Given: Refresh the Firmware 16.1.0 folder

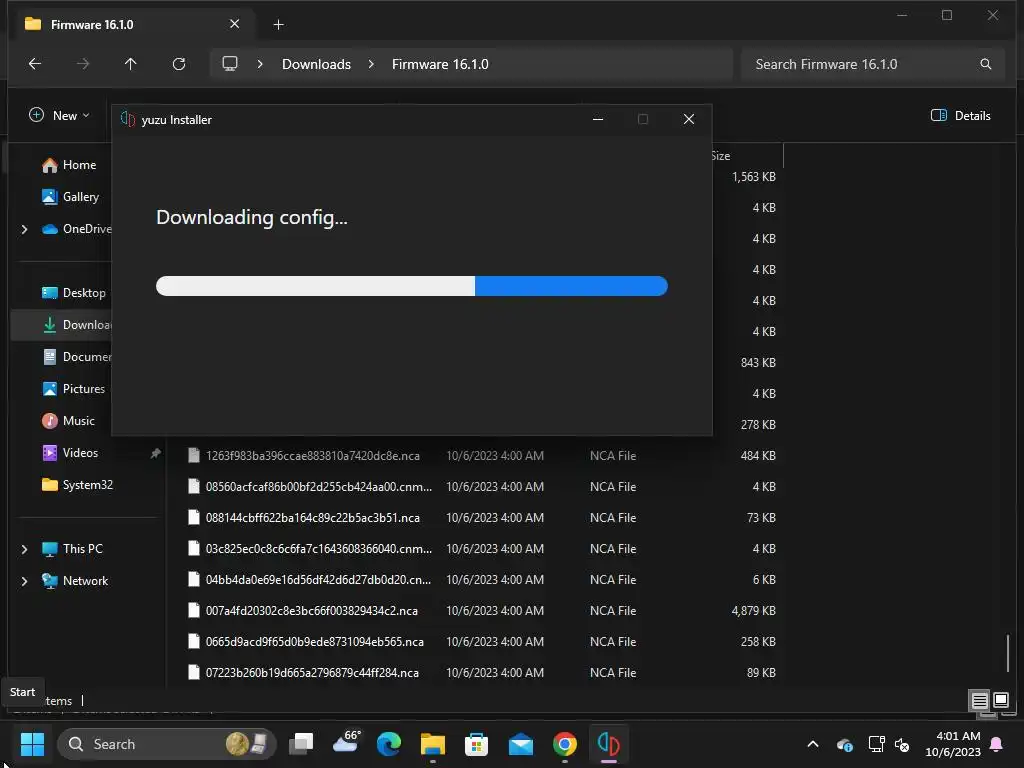Looking at the screenshot, I should 179,63.
